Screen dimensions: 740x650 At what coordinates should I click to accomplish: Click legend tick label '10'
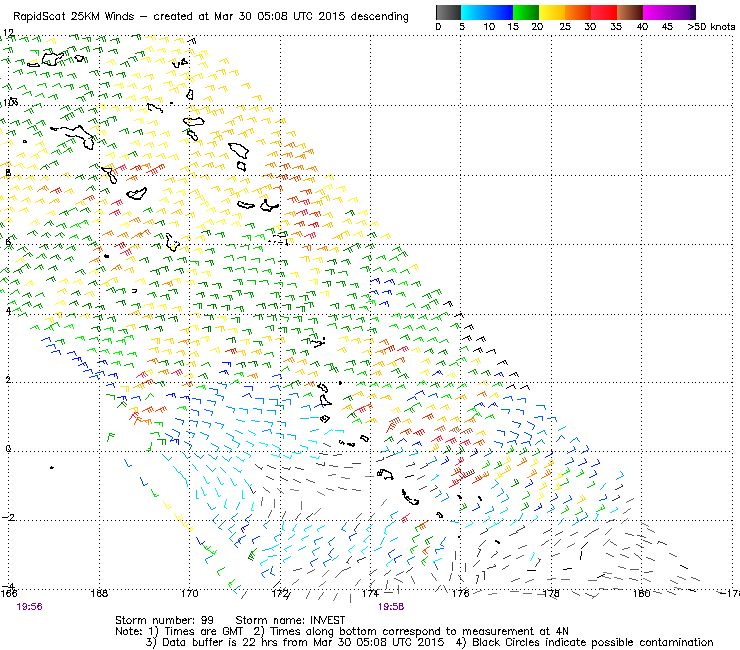[x=489, y=27]
